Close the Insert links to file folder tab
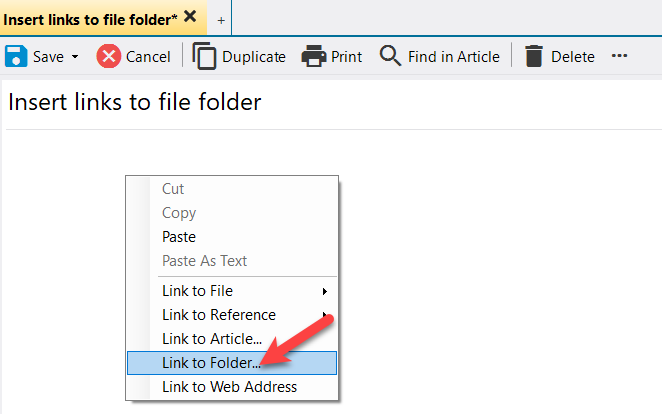 pyautogui.click(x=190, y=17)
